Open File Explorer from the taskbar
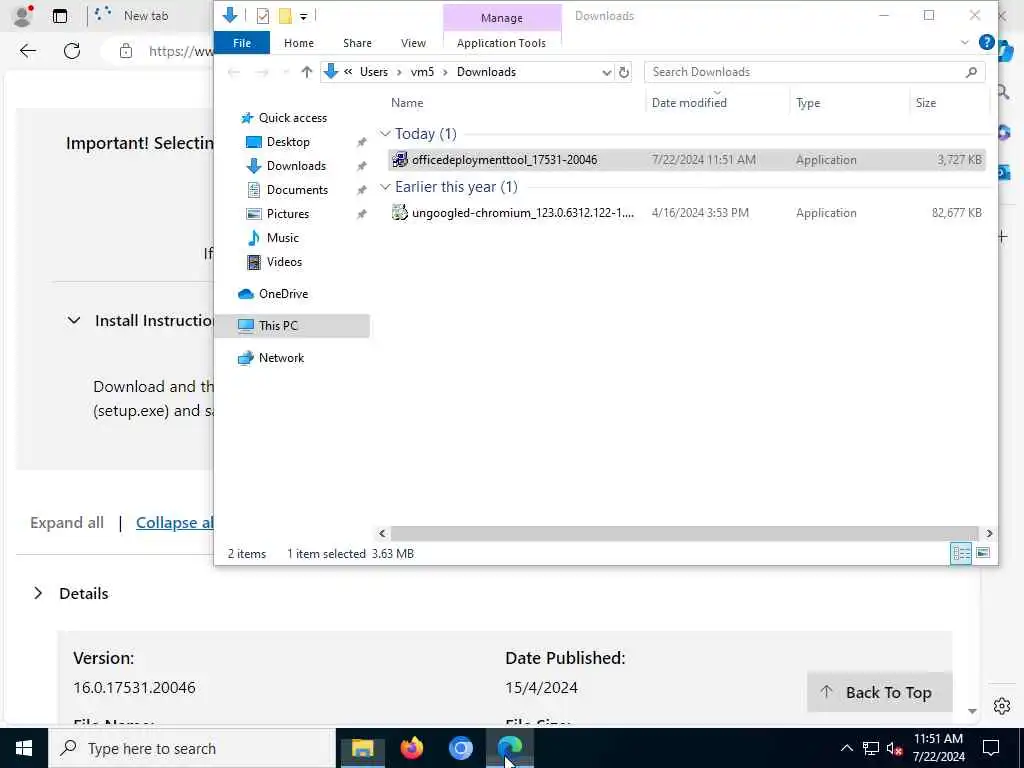 point(362,748)
